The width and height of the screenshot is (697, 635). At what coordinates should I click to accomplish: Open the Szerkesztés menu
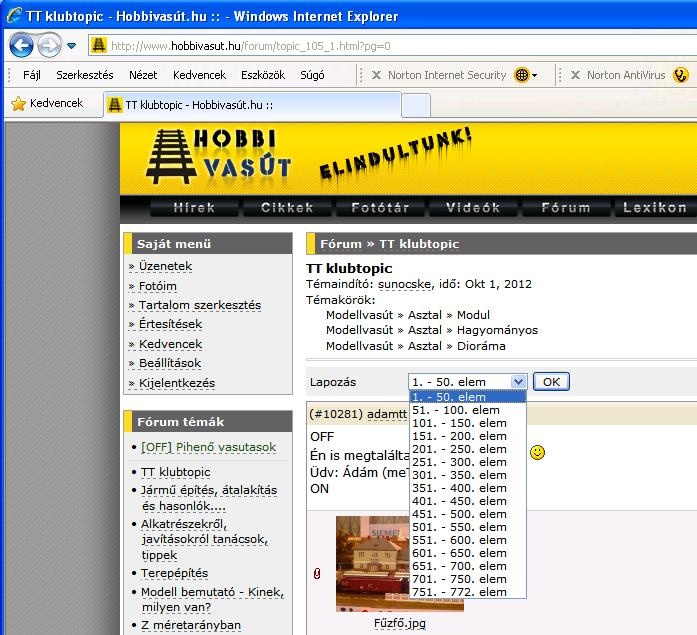point(84,75)
